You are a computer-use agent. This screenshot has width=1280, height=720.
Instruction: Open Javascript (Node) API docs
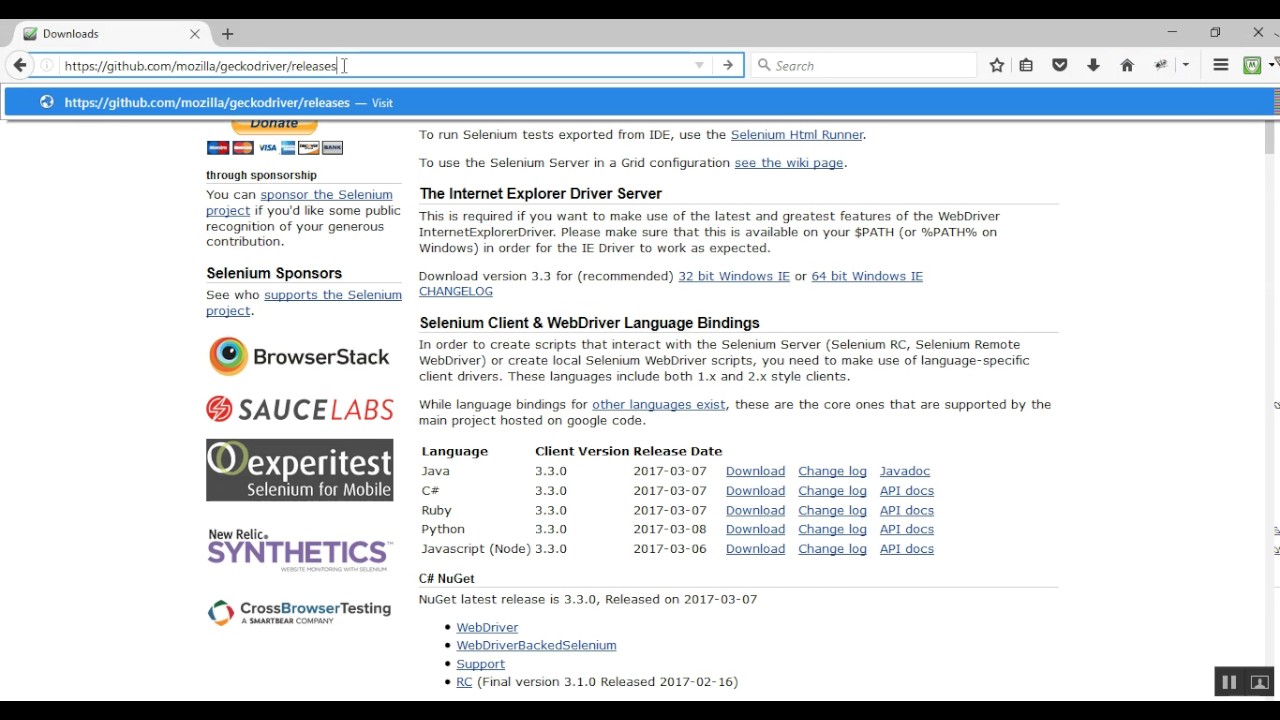pos(907,549)
